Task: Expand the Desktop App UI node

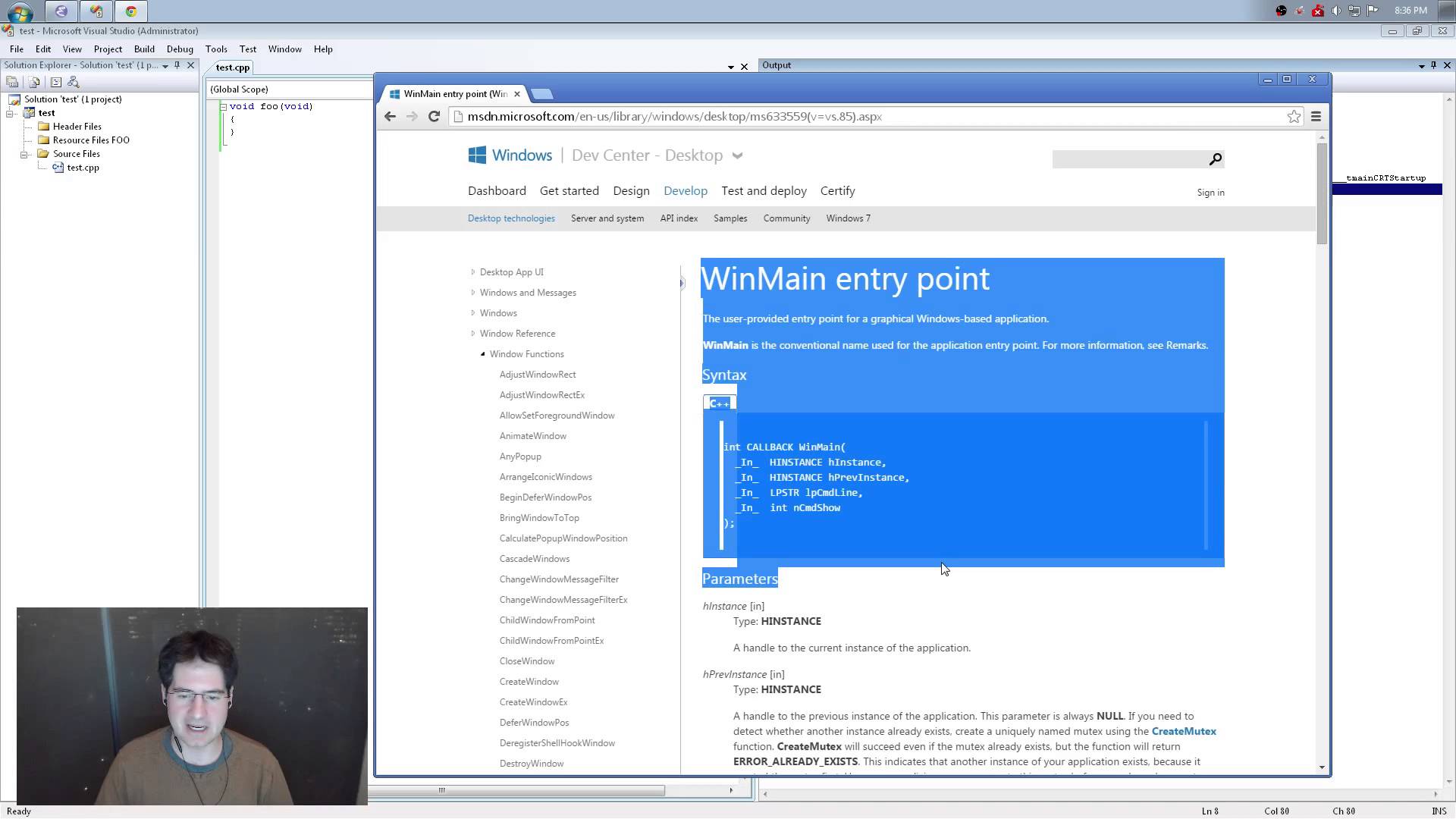Action: (x=473, y=272)
